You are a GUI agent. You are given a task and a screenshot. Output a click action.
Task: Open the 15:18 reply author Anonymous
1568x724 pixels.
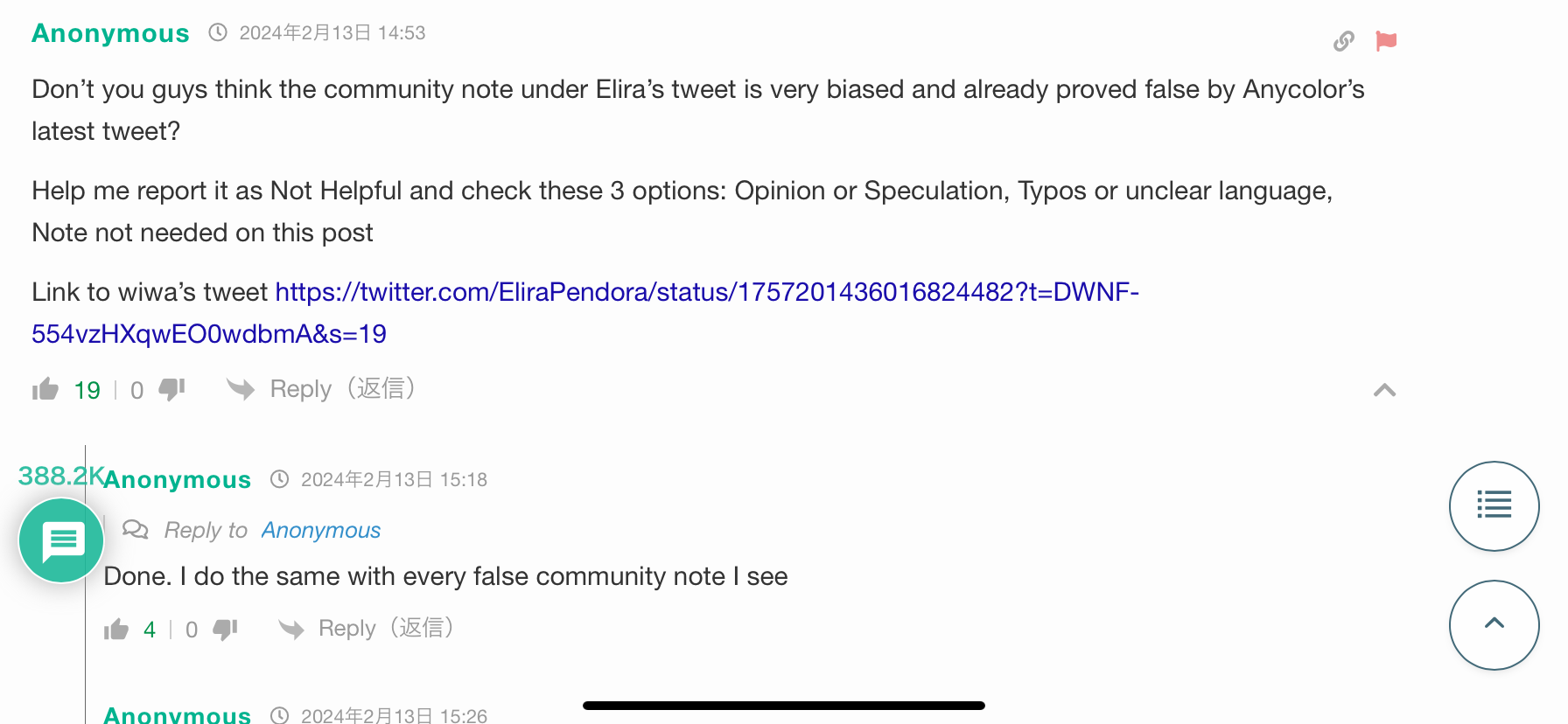tap(178, 479)
